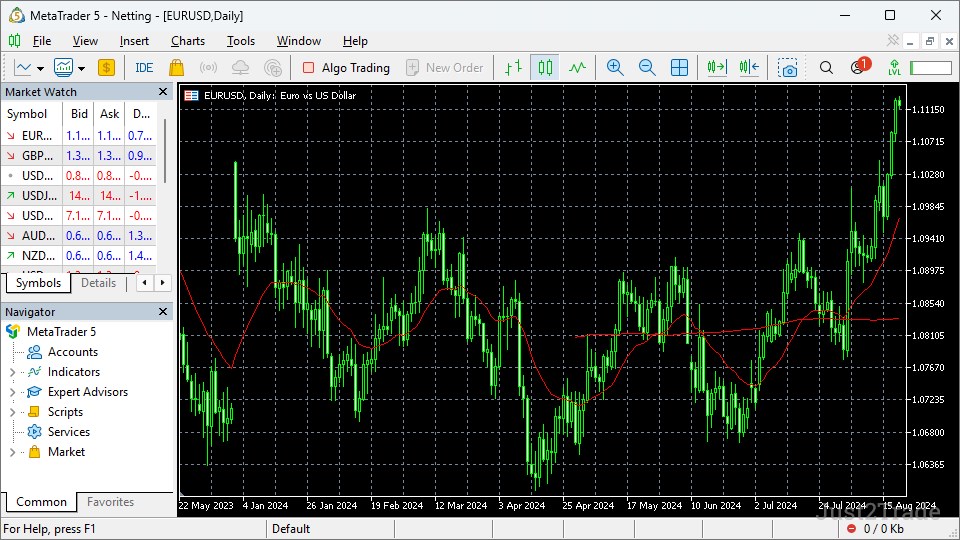Take a chart screenshot with camera icon
Screen dimensions: 960x540
[x=788, y=67]
